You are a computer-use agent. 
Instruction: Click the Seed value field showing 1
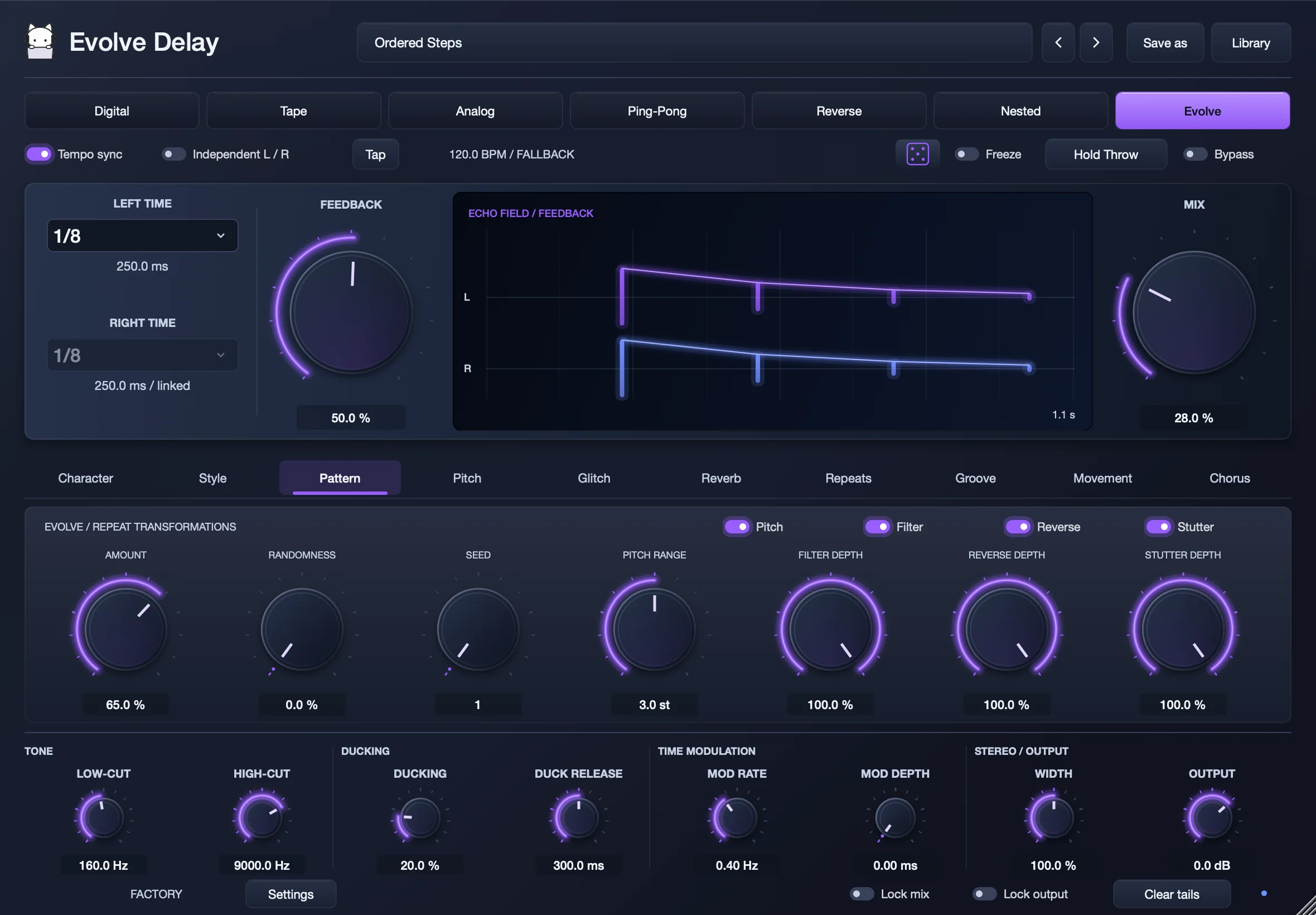tap(478, 705)
